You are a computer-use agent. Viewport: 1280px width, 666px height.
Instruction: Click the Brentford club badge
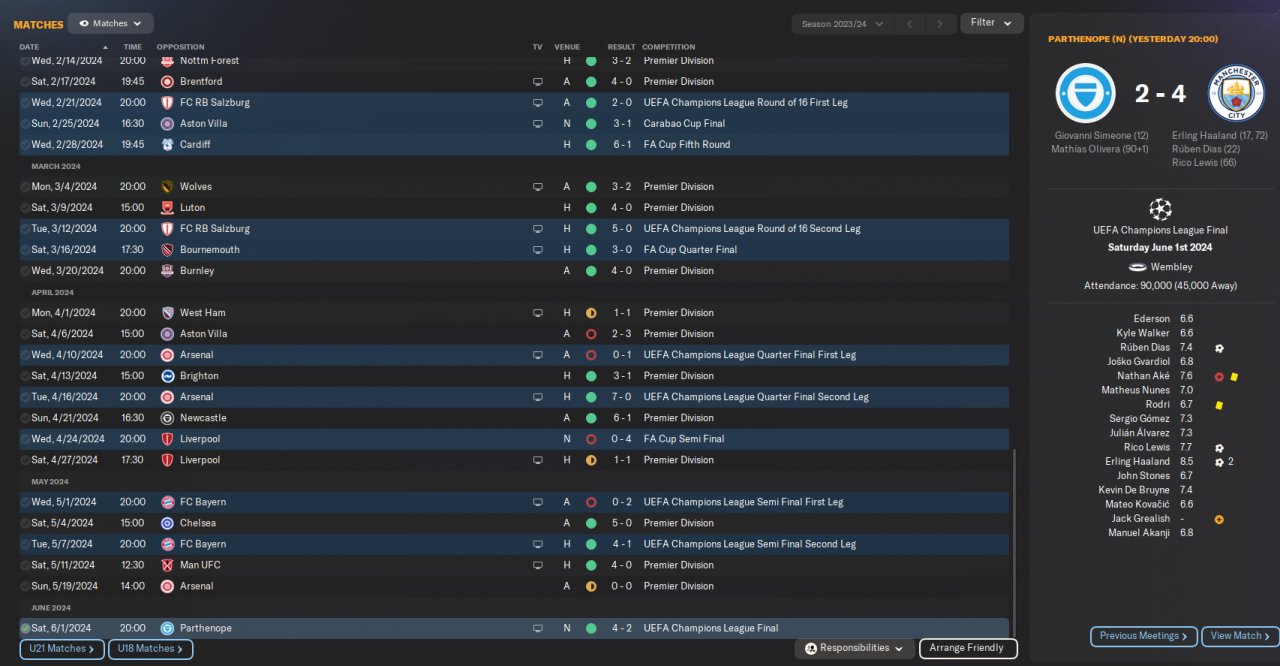coord(167,81)
